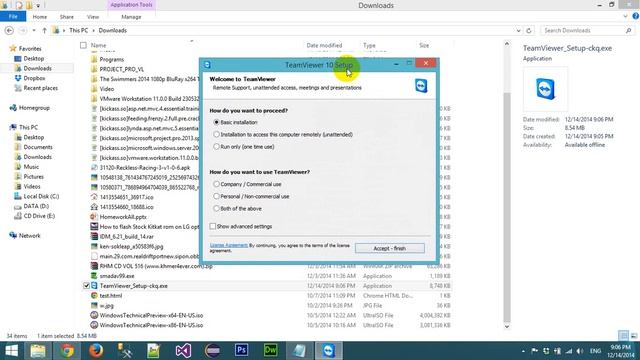Launch Firefox from the taskbar
The width and height of the screenshot is (640, 360).
tap(96, 351)
